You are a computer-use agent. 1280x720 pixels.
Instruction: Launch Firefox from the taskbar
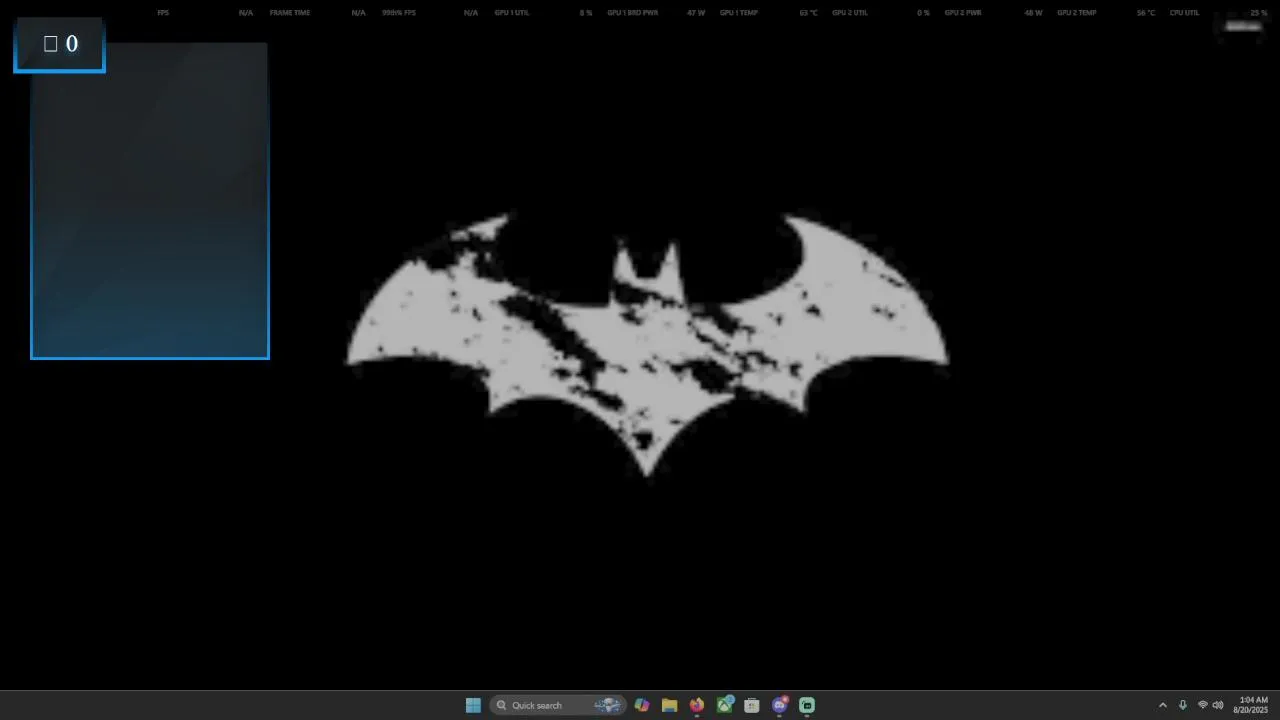[697, 705]
